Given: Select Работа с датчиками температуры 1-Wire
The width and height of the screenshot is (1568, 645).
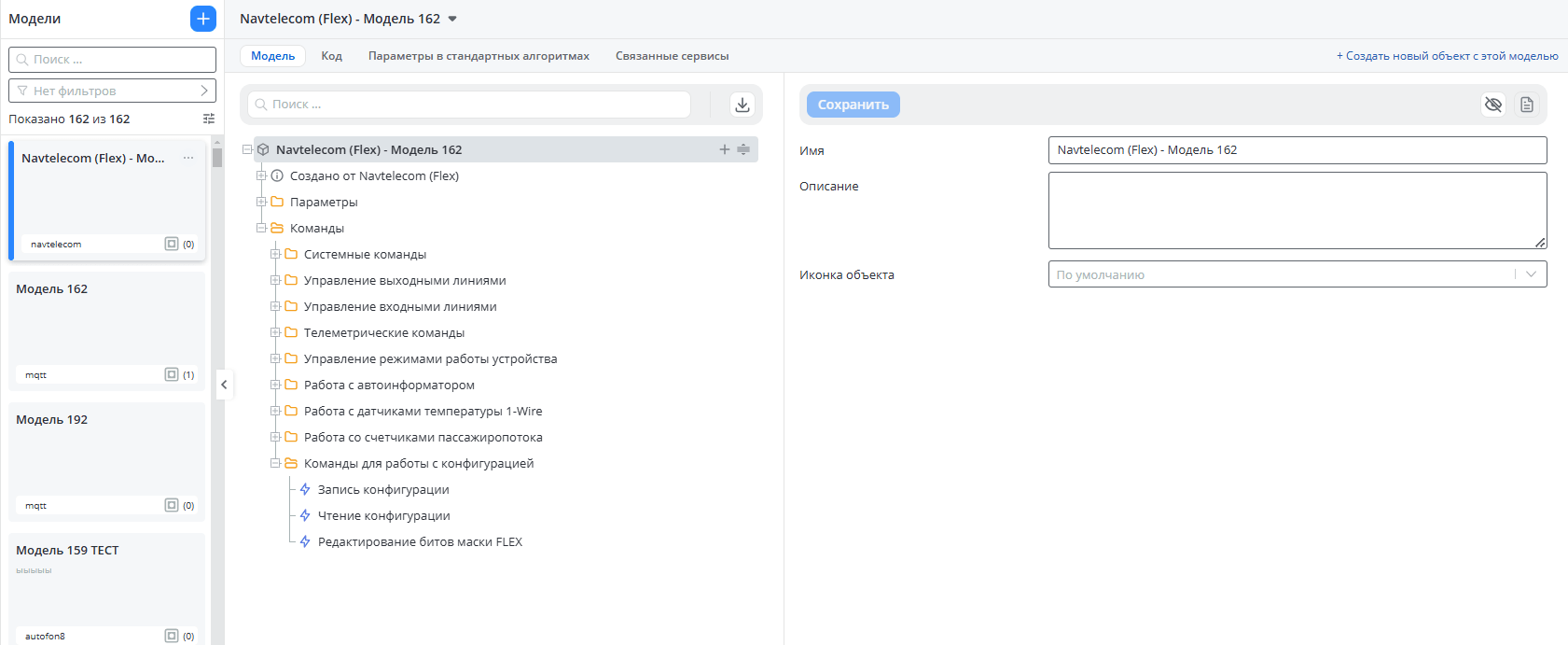Looking at the screenshot, I should [423, 411].
